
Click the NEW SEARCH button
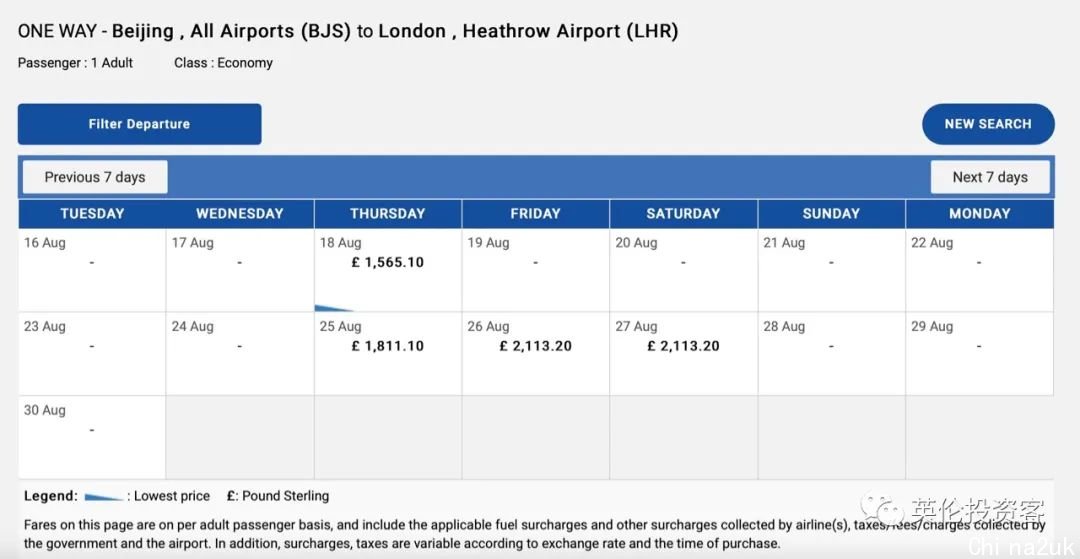click(x=988, y=124)
